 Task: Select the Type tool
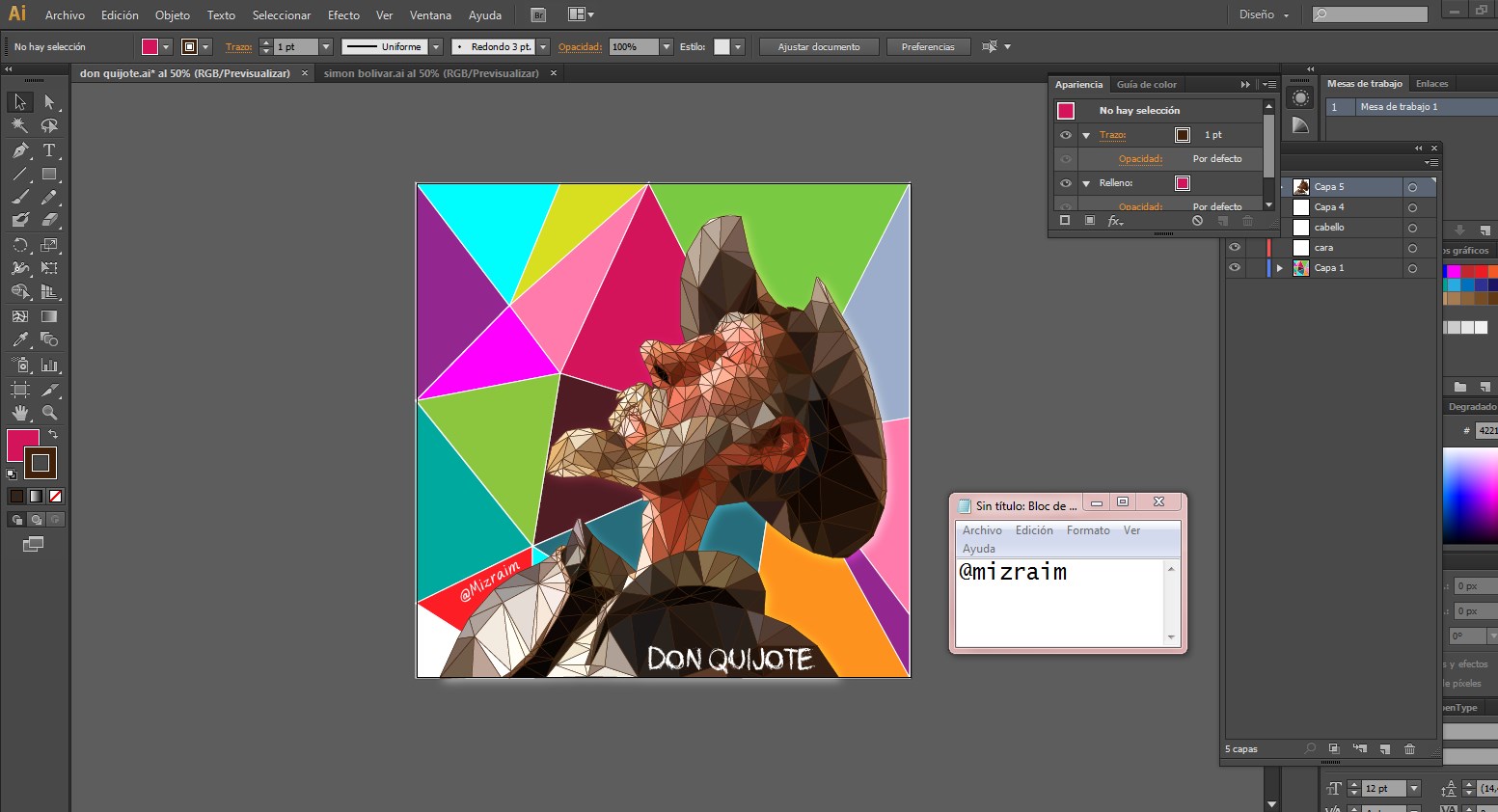tap(49, 150)
